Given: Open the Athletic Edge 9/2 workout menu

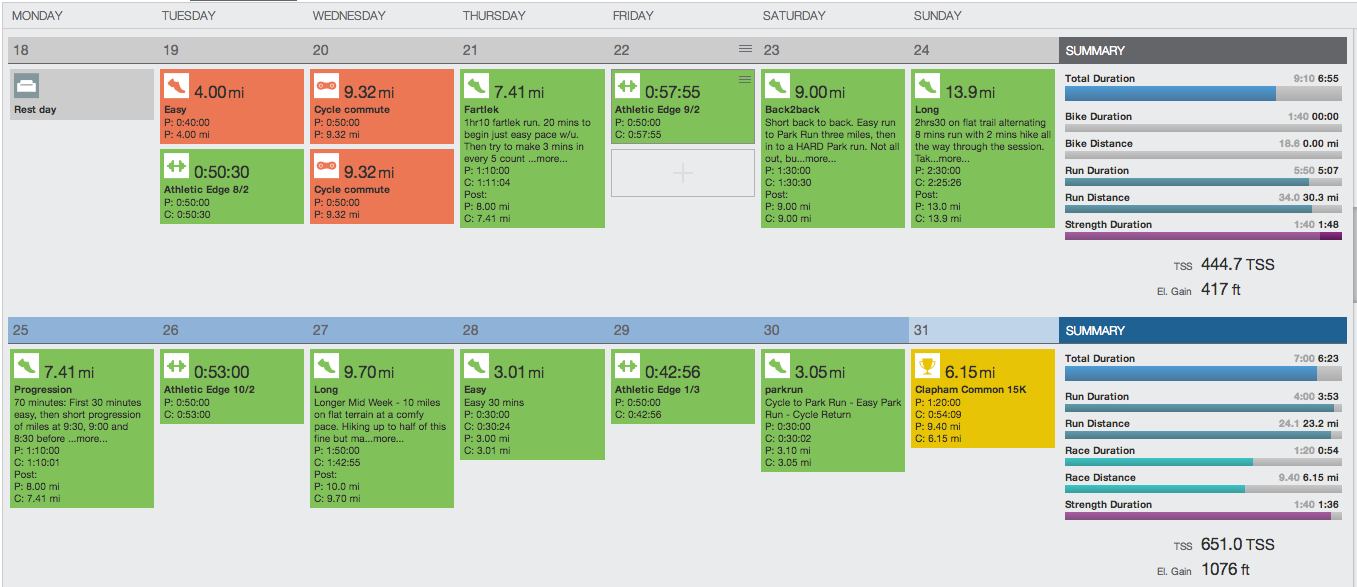Looking at the screenshot, I should (x=744, y=79).
